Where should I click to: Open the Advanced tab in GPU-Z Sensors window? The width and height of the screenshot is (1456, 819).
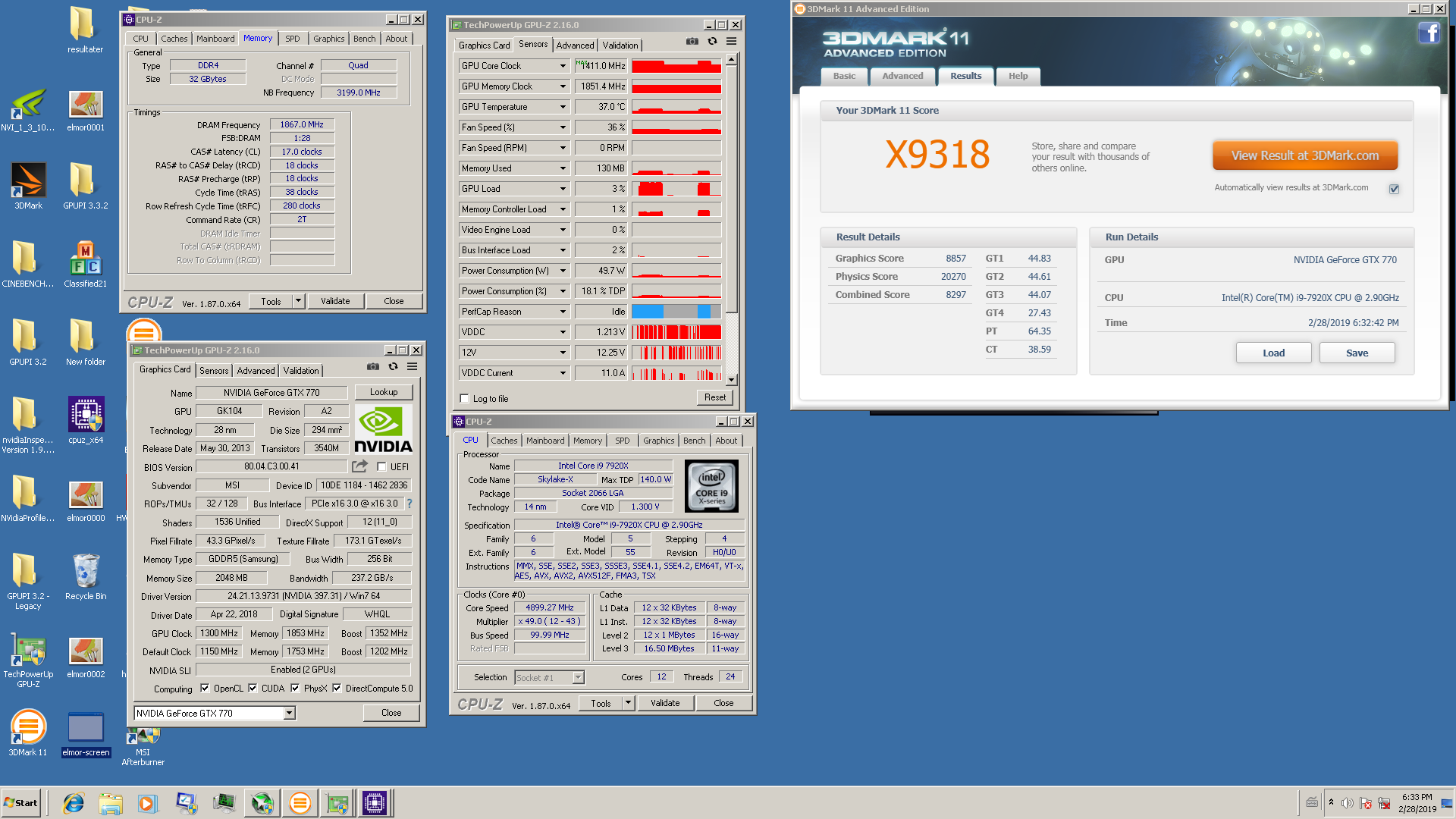tap(575, 45)
